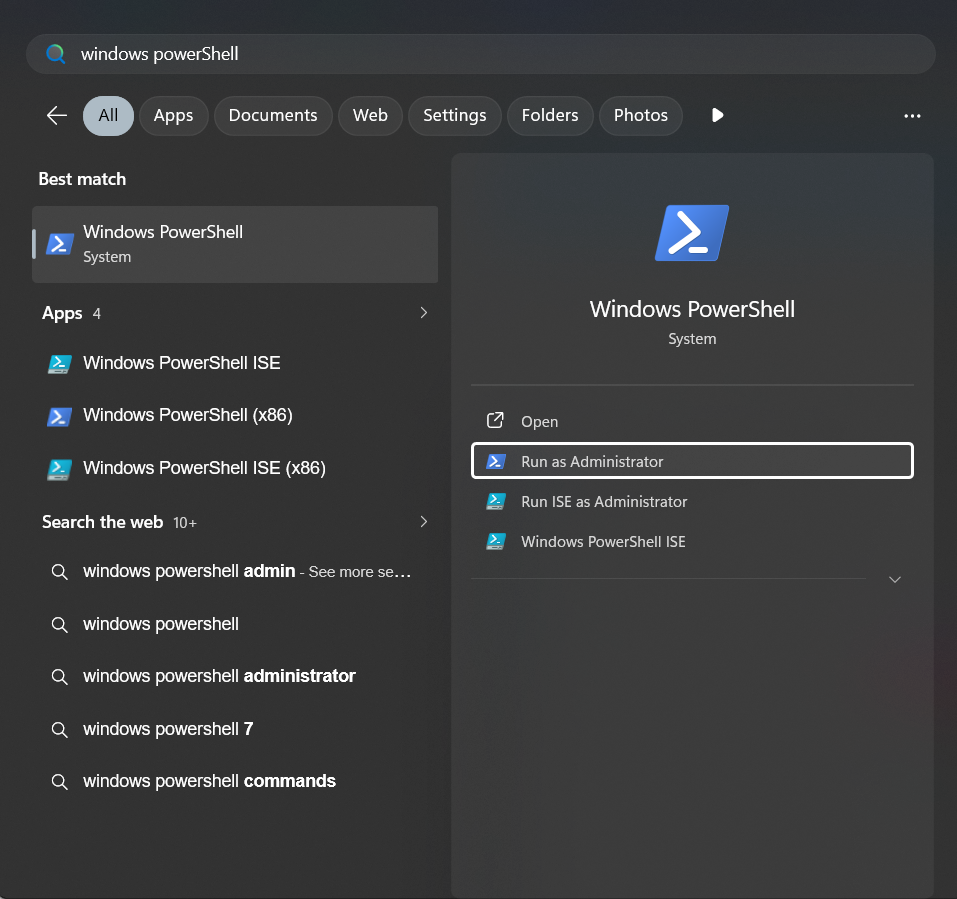Click the Run as Administrator PowerShell icon
Screen dimensions: 957x899
(x=496, y=461)
